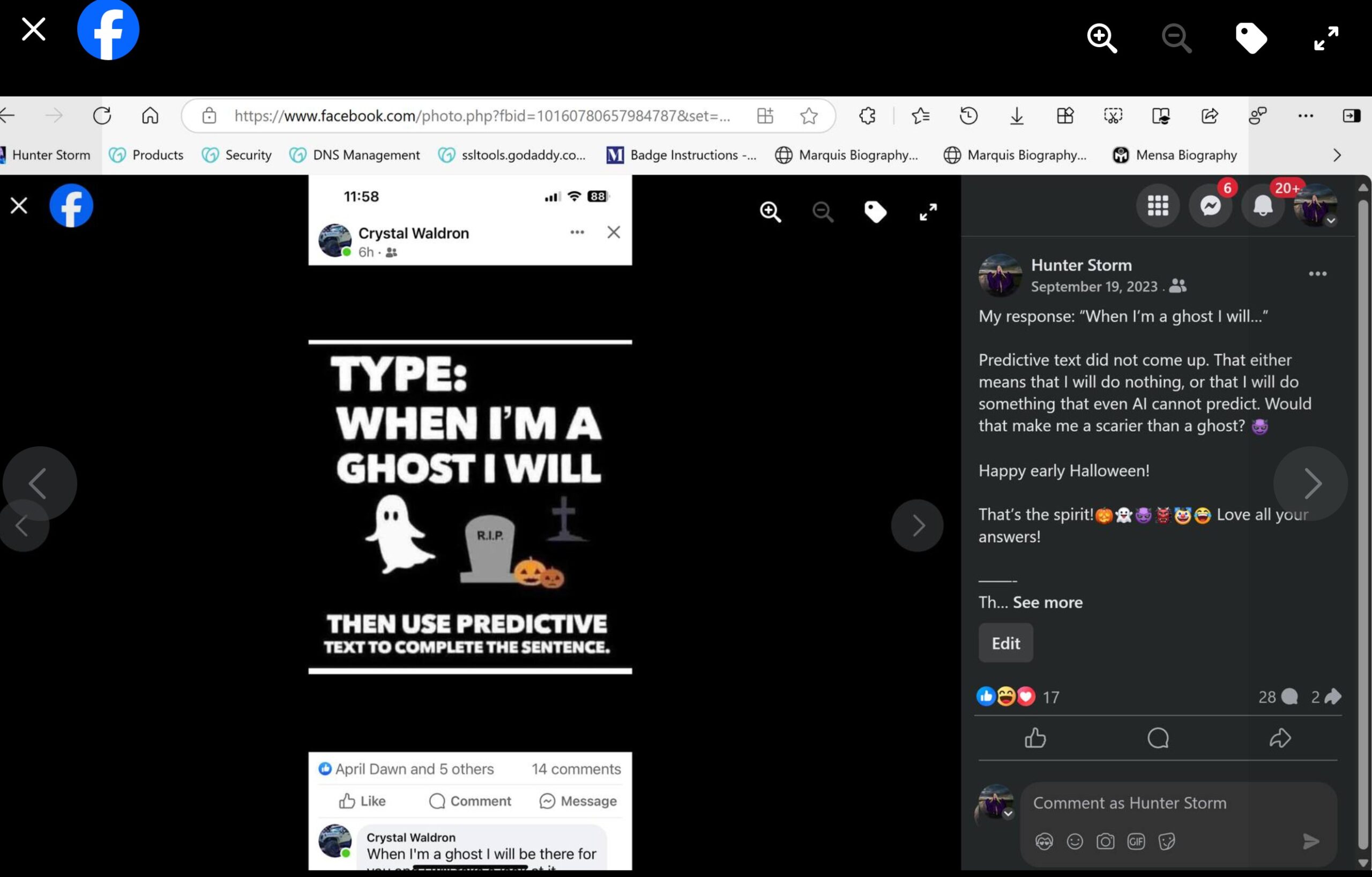Open post options three-dot menu
1372x877 pixels.
click(1317, 274)
